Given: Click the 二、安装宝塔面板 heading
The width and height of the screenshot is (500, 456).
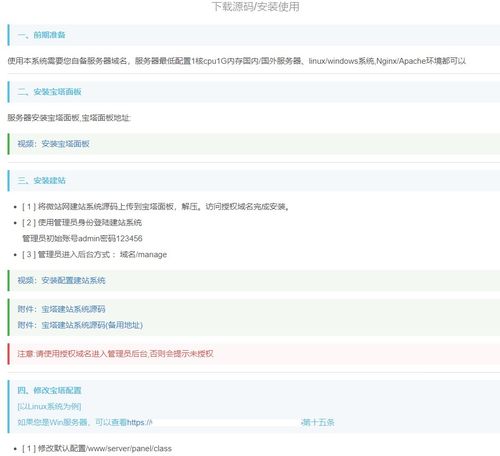Looking at the screenshot, I should tap(49, 92).
